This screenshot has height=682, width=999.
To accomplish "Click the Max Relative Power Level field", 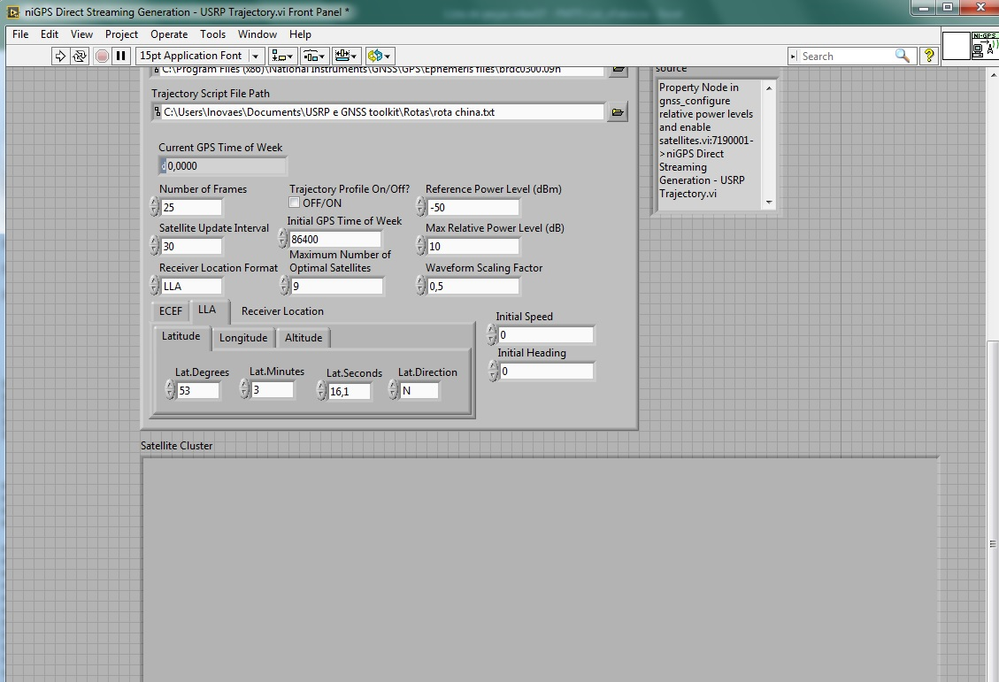I will point(473,246).
